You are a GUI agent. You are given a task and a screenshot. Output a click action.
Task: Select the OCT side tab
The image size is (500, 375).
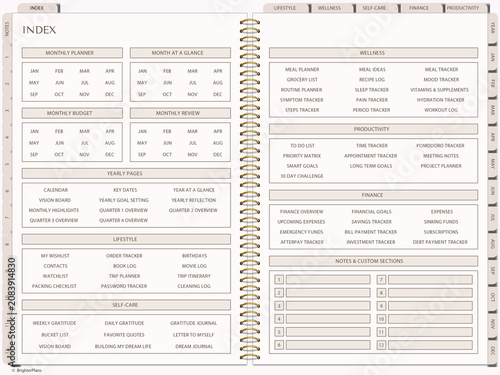coord(492,297)
